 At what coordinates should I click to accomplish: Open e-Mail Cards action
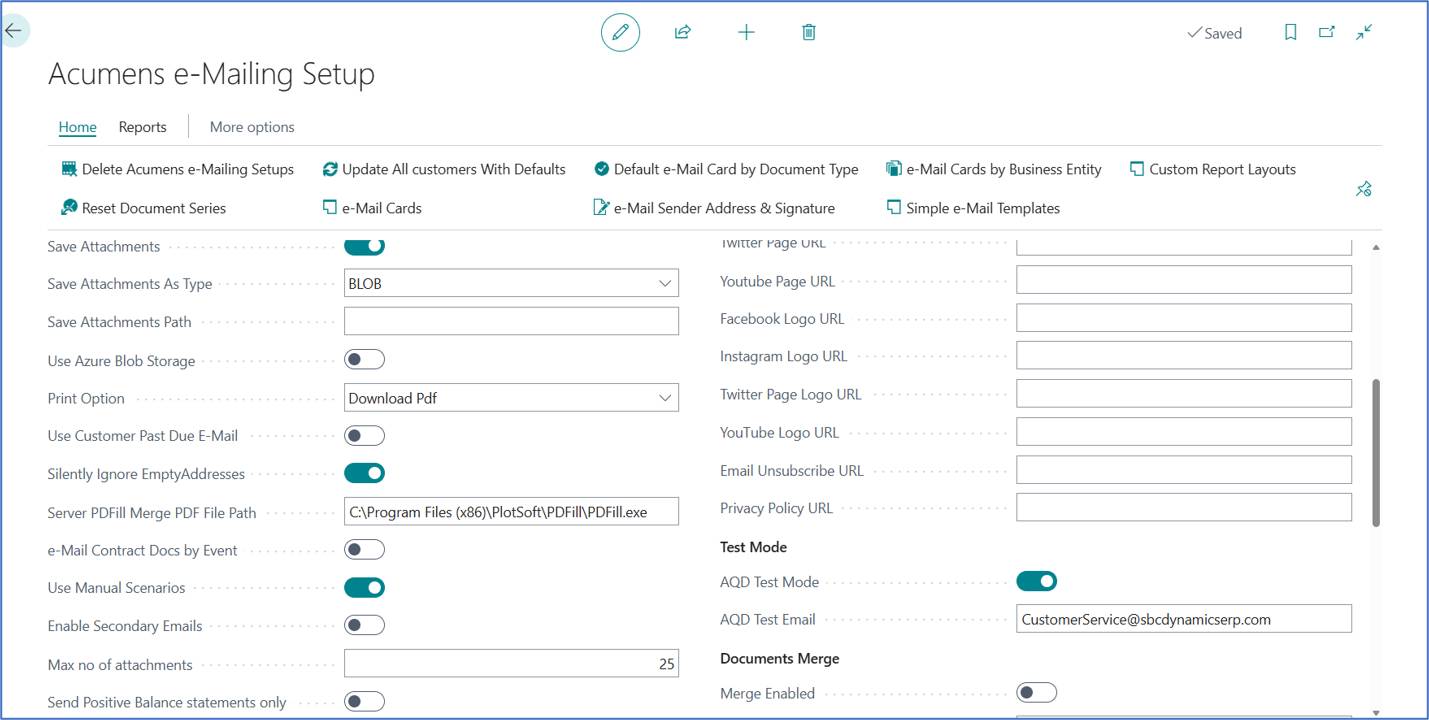372,208
